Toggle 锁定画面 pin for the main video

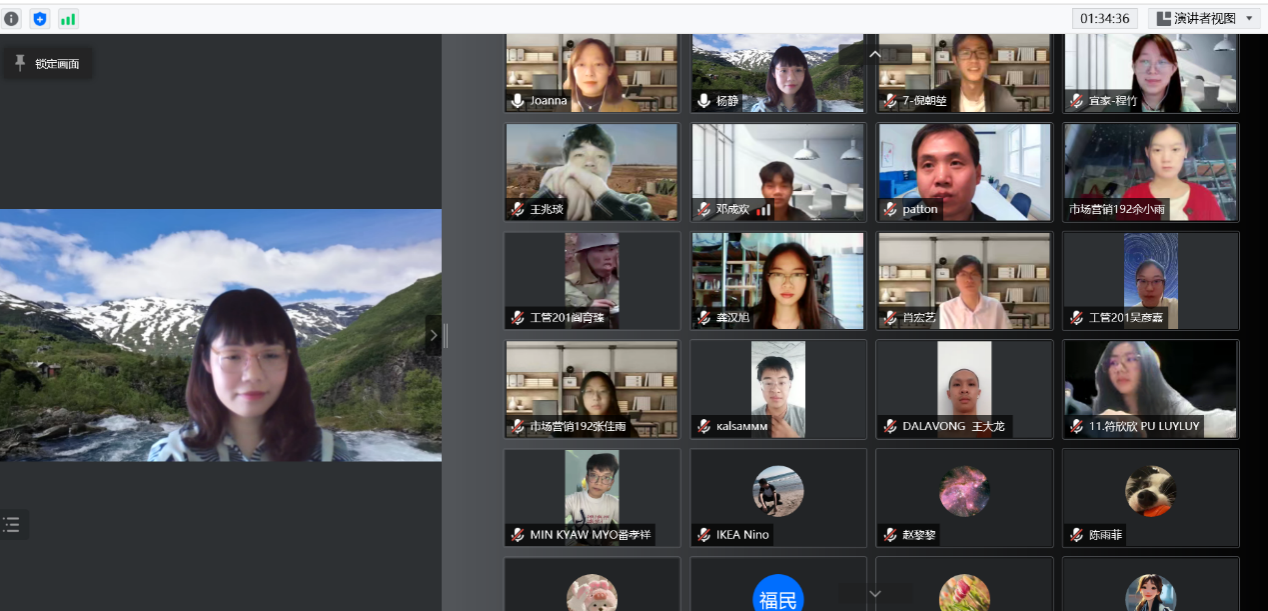[x=47, y=64]
